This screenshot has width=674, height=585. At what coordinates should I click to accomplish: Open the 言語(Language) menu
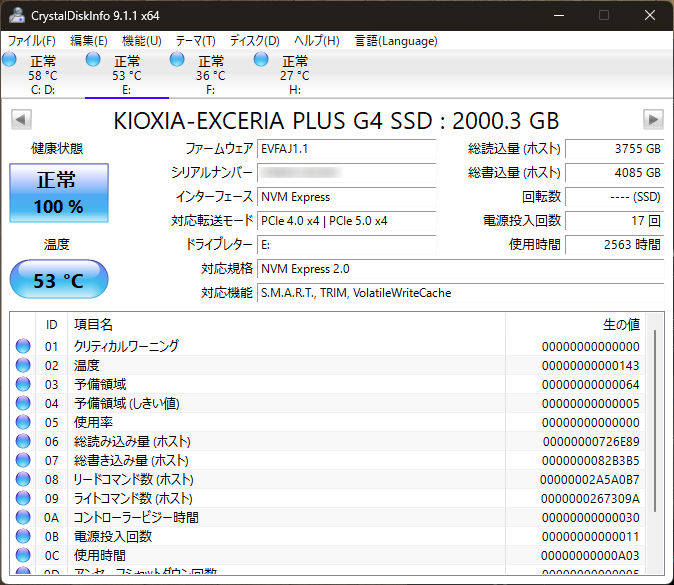pos(396,41)
